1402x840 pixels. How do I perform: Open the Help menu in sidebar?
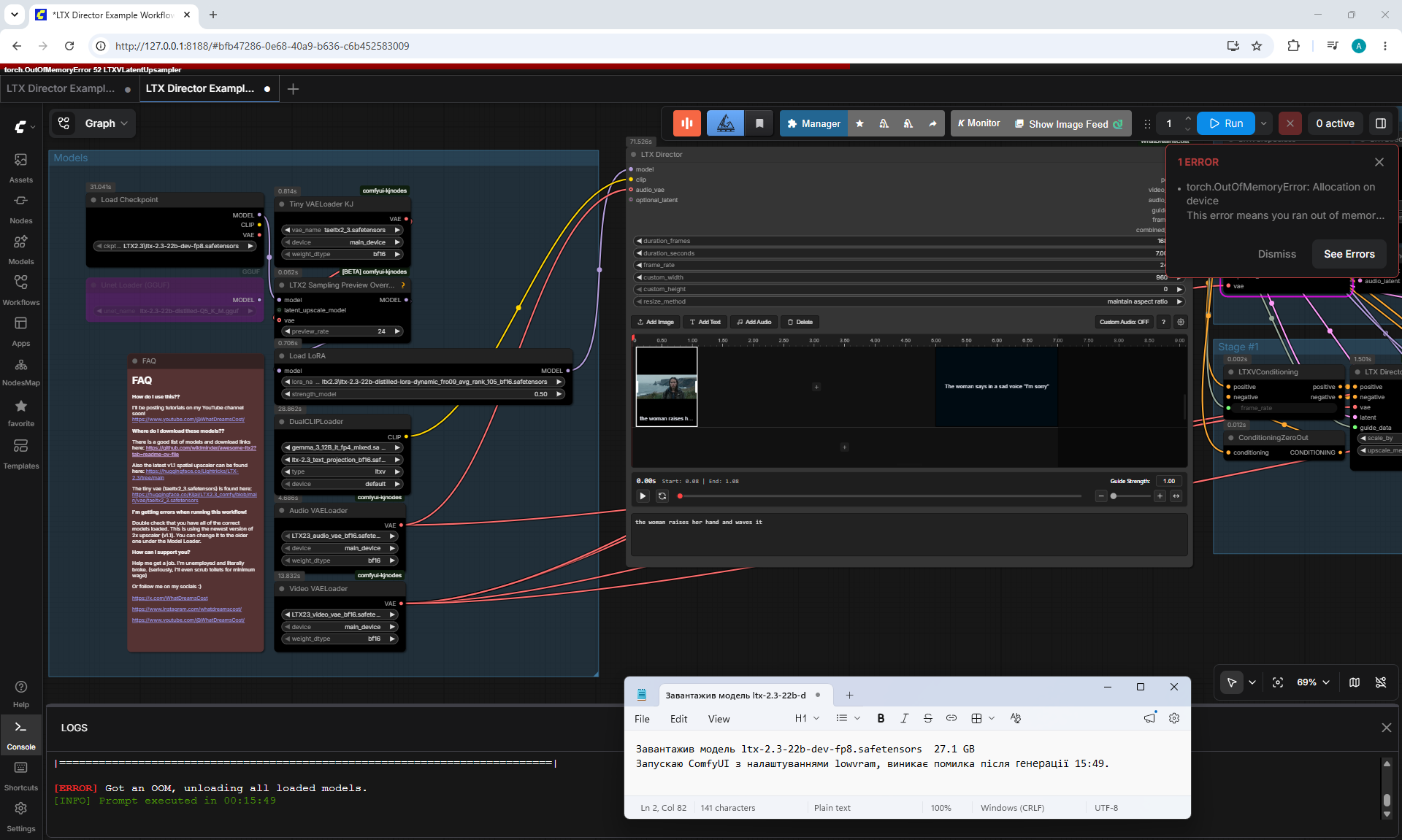[21, 694]
